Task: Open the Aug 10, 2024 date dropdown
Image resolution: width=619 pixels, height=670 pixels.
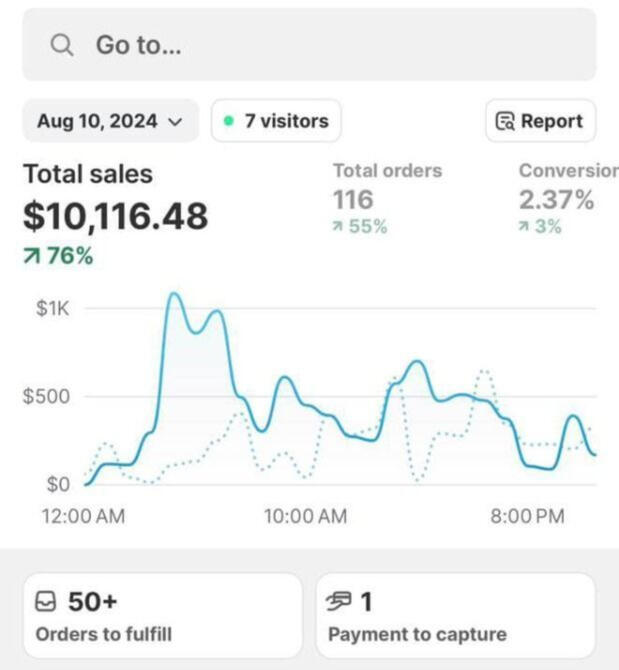Action: 110,121
